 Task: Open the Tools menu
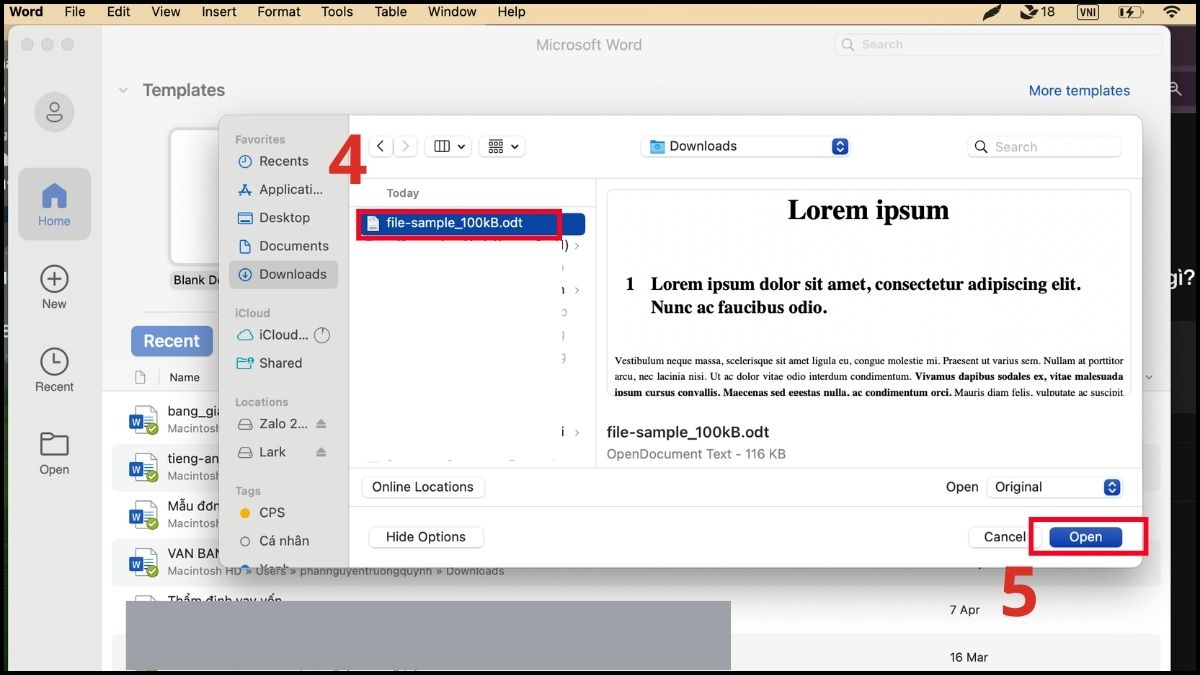337,12
